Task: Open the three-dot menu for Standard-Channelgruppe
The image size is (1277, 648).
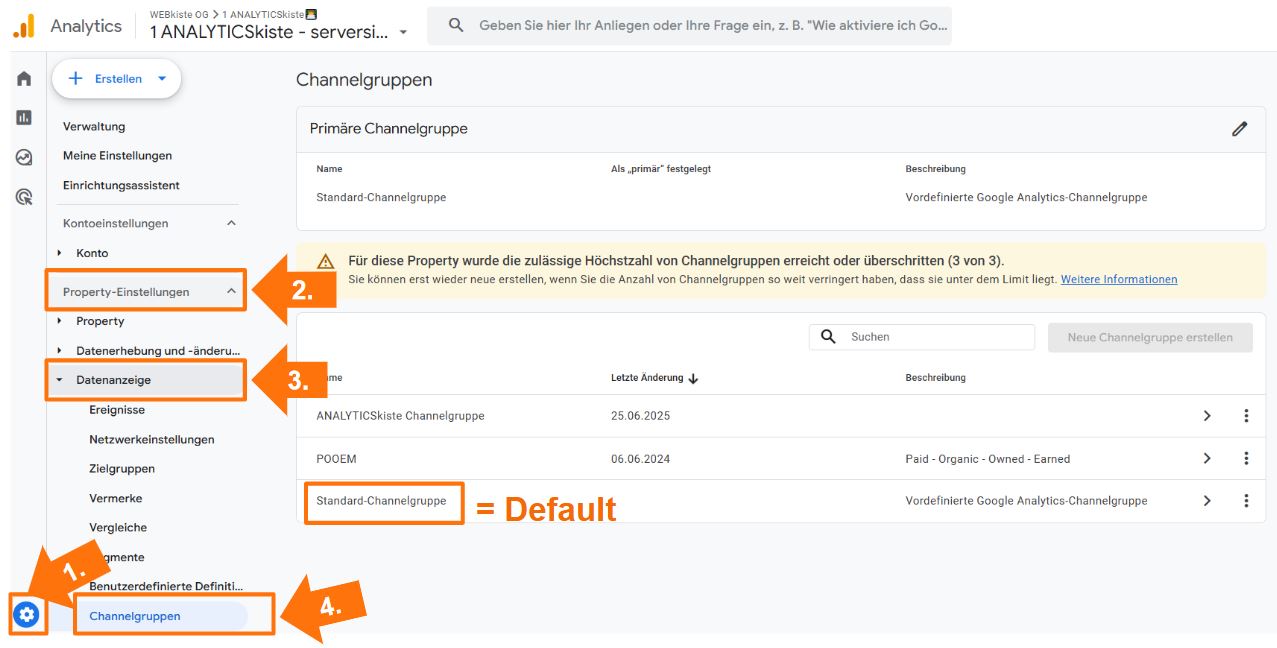Action: pyautogui.click(x=1245, y=499)
